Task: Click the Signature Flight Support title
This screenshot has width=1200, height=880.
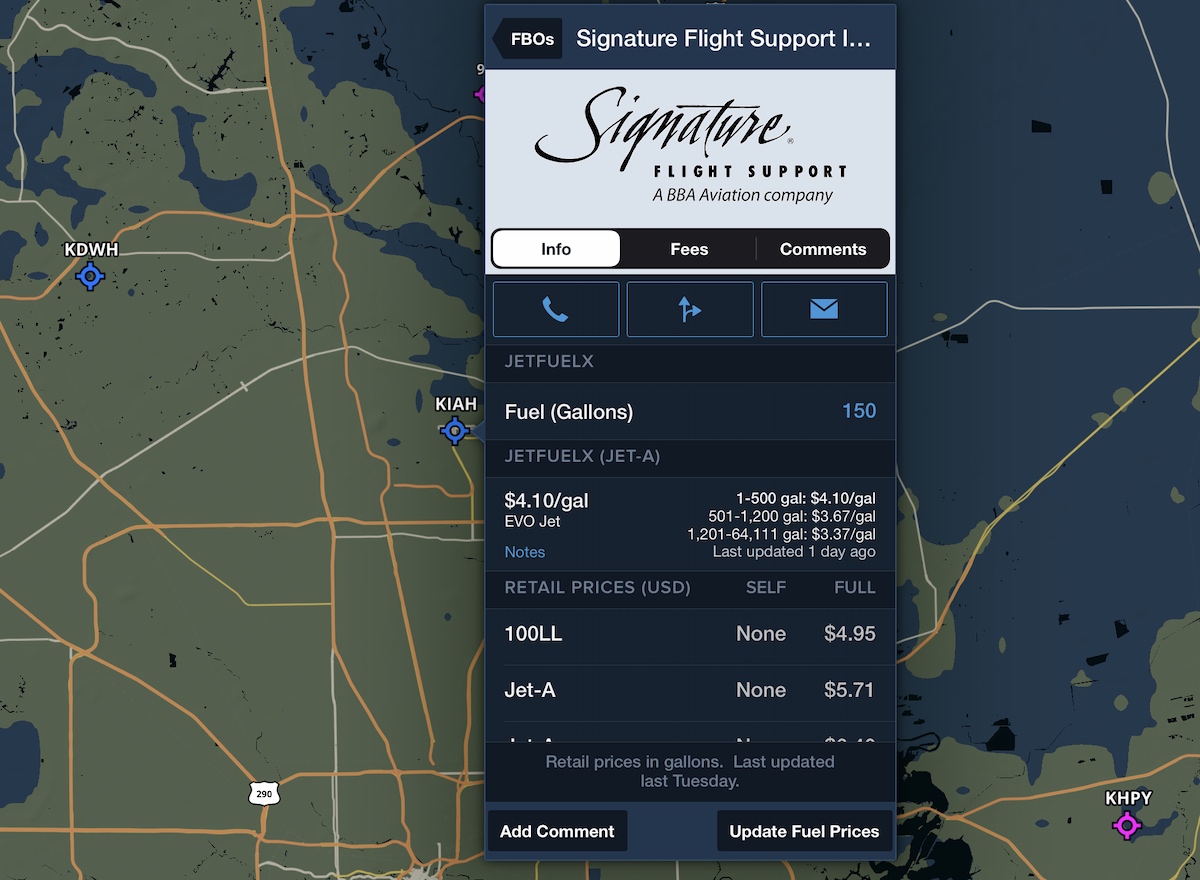Action: (724, 39)
